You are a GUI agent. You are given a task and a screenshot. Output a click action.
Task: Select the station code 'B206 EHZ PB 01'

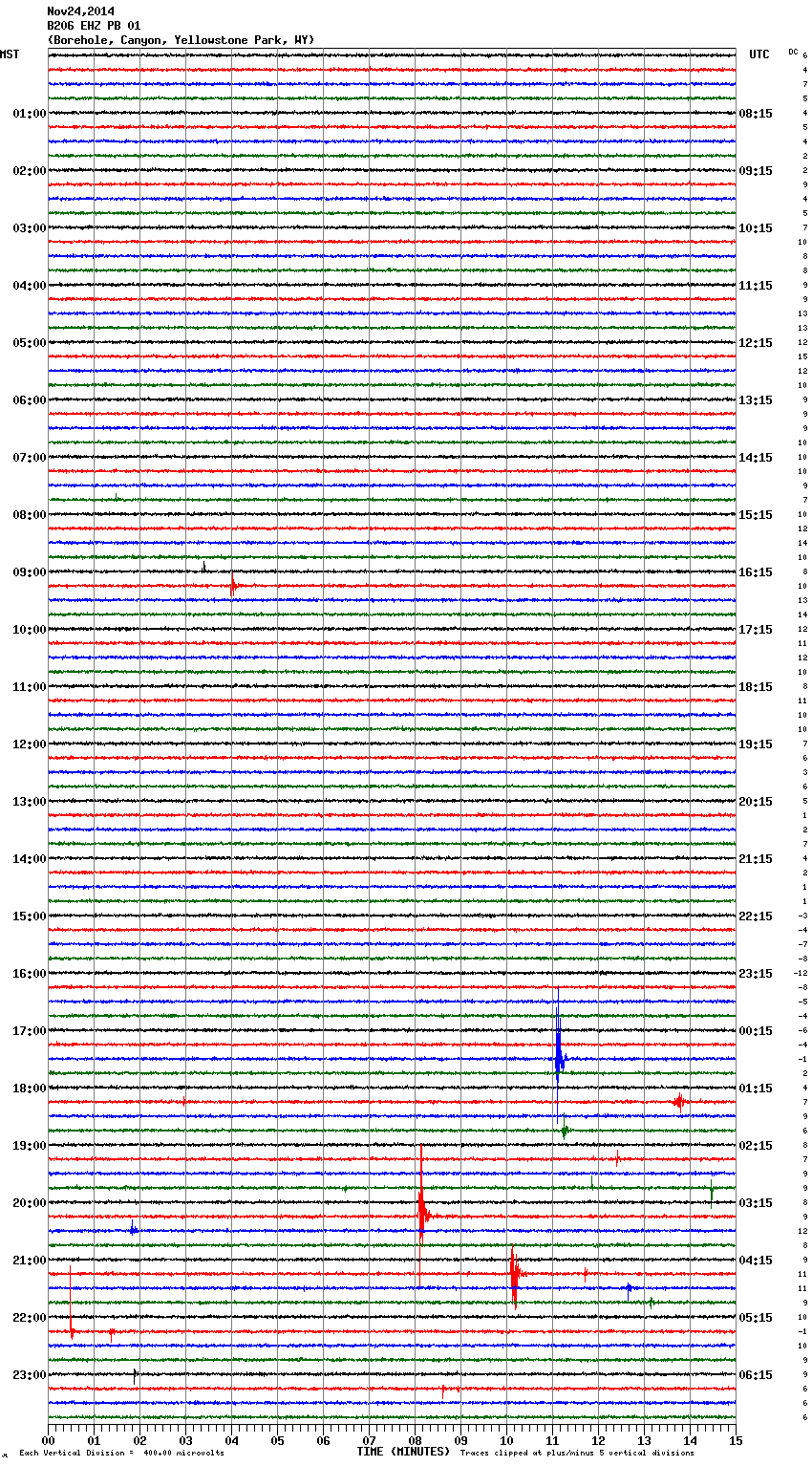(94, 26)
